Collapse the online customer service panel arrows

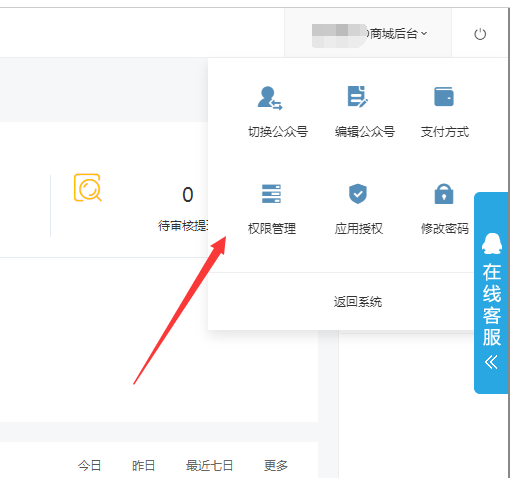tap(491, 362)
